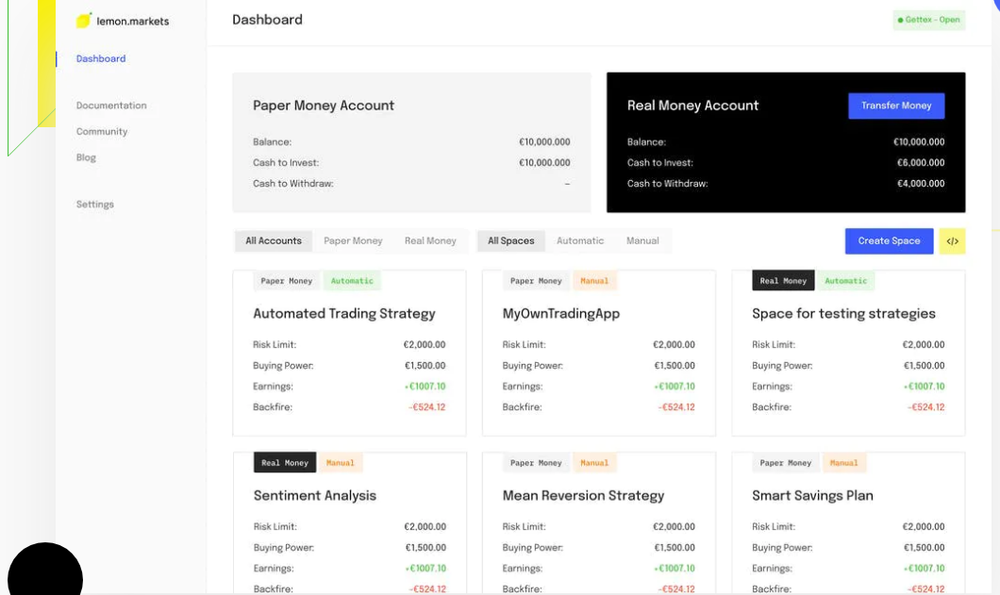The height and width of the screenshot is (595, 1000).
Task: Open the code view with the </> icon
Action: pyautogui.click(x=952, y=240)
